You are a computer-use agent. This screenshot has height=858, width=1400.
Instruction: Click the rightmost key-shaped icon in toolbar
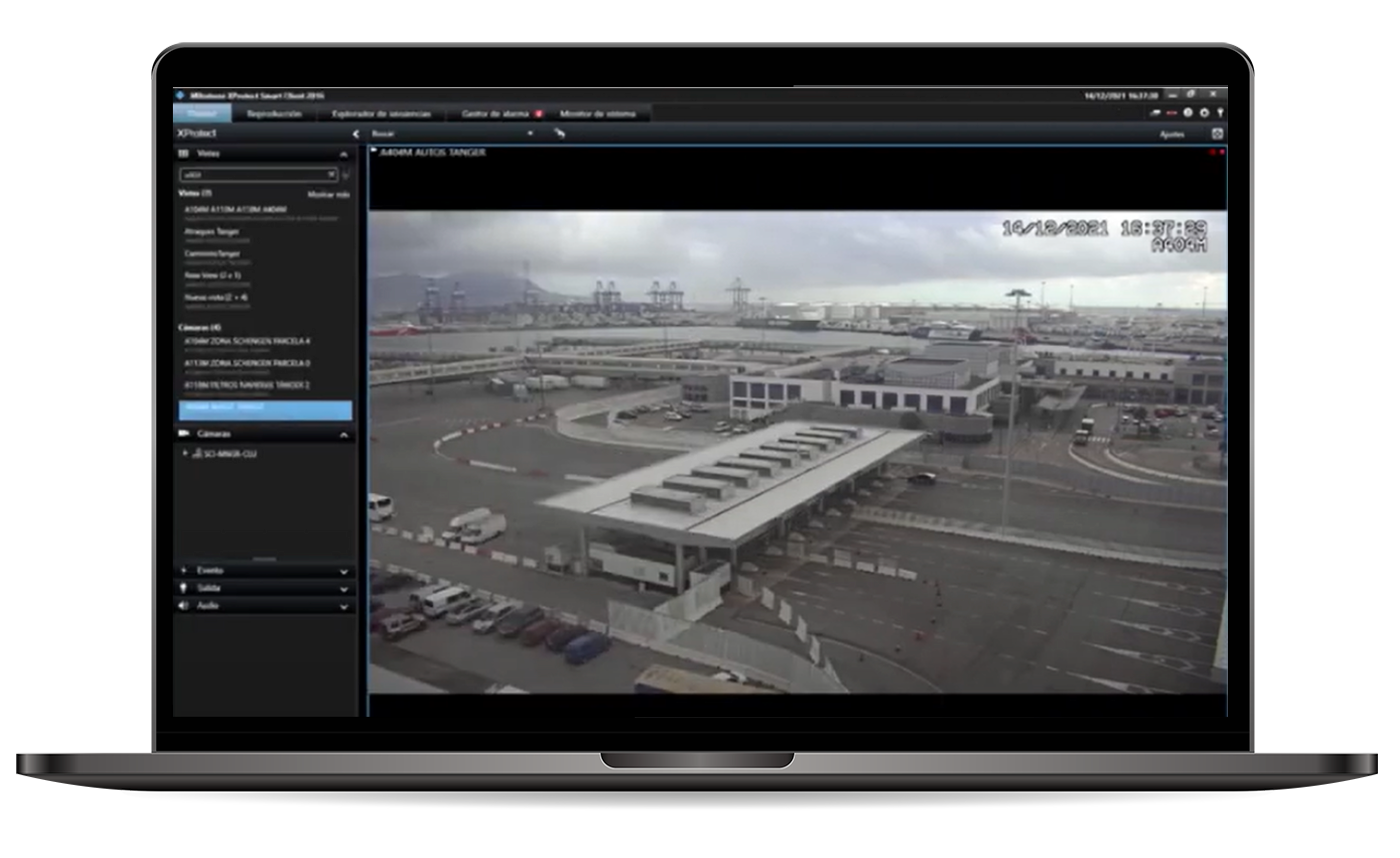1220,114
